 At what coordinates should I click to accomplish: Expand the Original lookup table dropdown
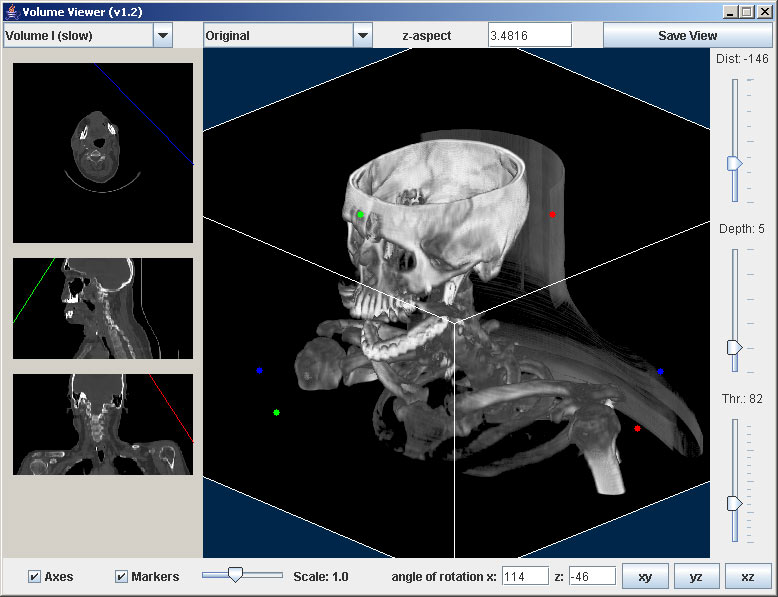coord(288,36)
